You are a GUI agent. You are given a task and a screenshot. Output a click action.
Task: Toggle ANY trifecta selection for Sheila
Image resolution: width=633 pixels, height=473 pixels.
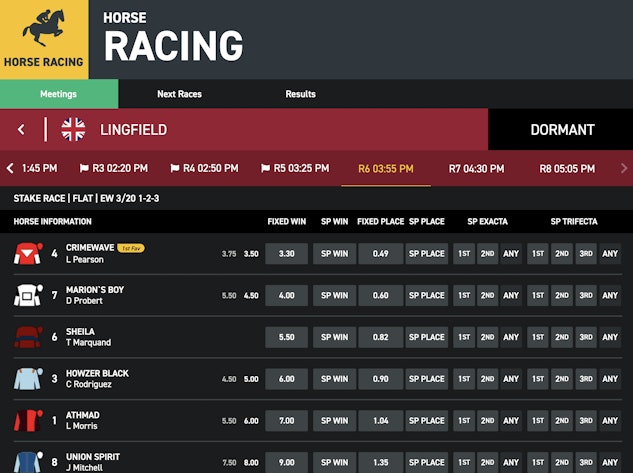[x=610, y=338]
